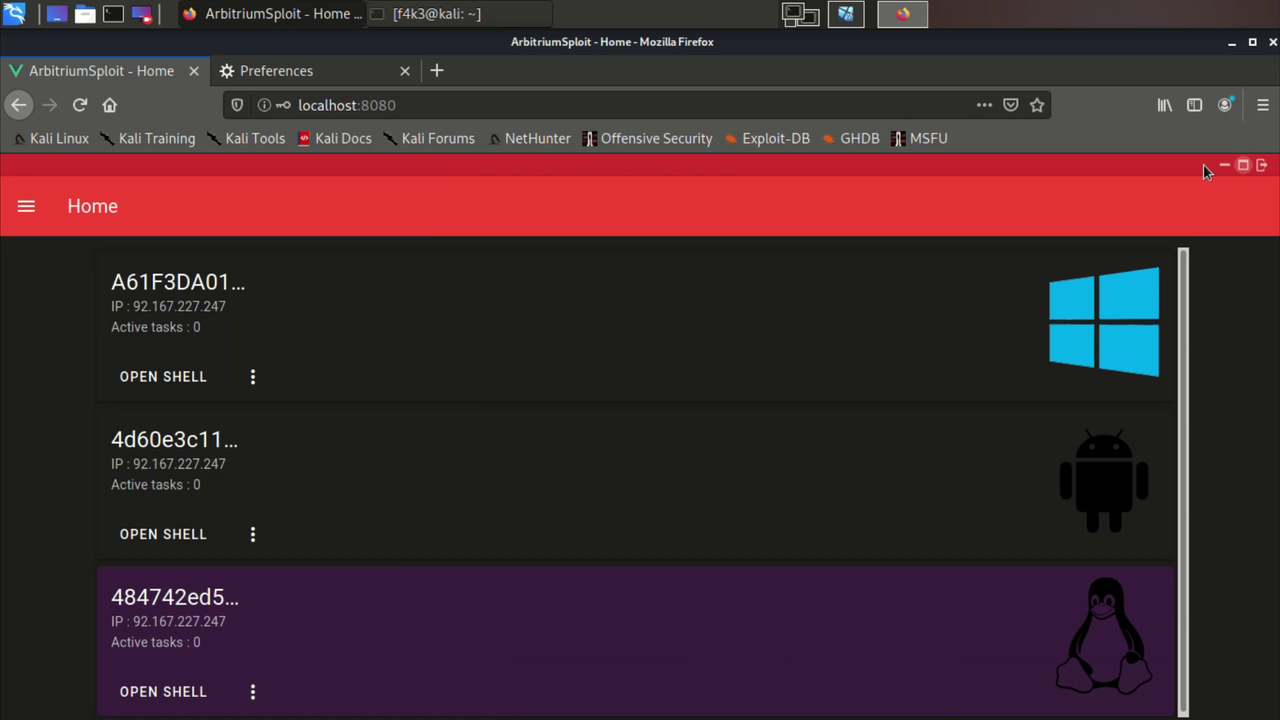Open the Kali menu in the taskbar
The image size is (1280, 720).
click(x=14, y=13)
